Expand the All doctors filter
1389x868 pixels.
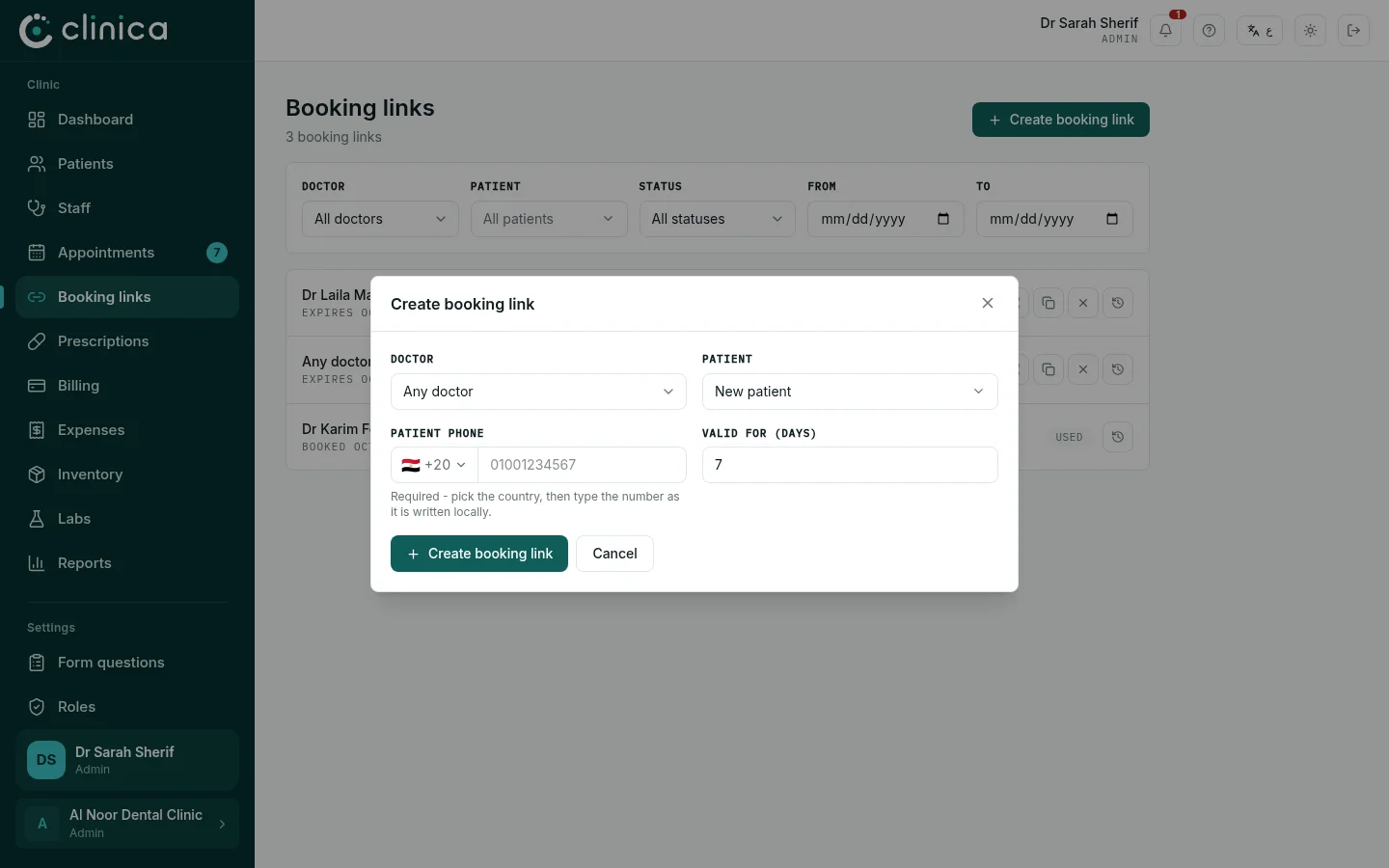click(x=380, y=219)
